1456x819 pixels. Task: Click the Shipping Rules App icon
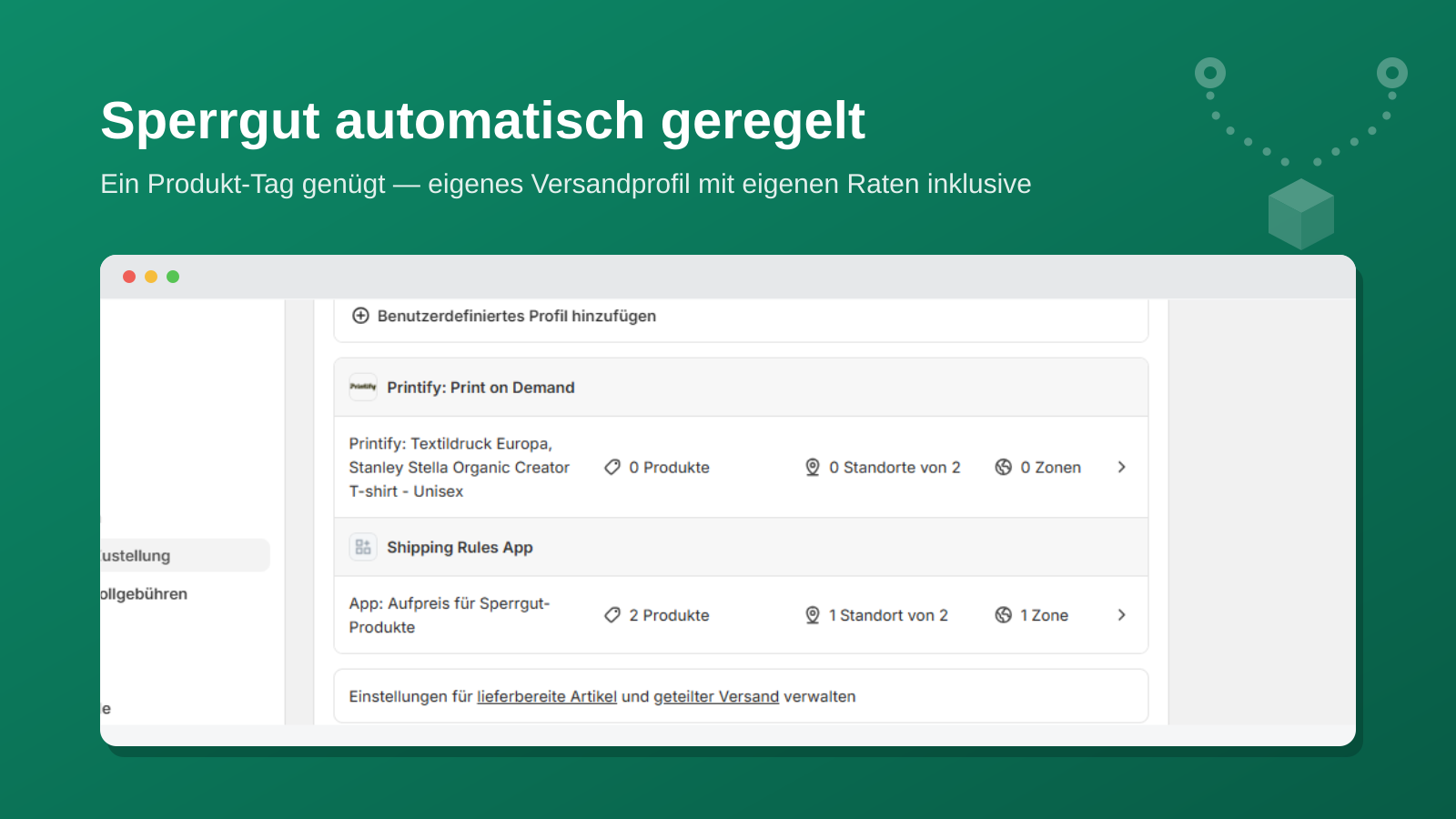(363, 547)
